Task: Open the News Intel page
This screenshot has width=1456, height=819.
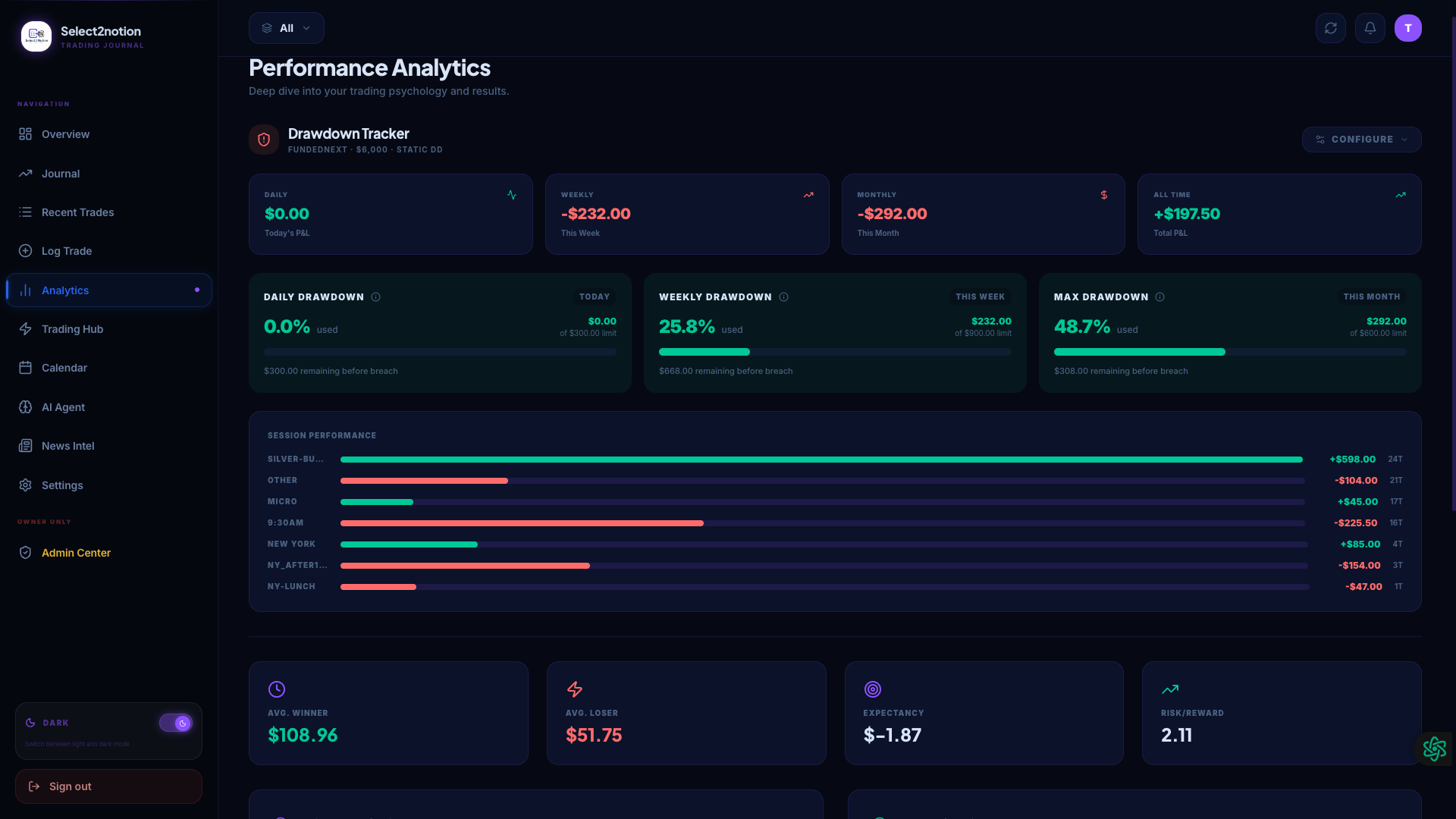Action: 108,446
